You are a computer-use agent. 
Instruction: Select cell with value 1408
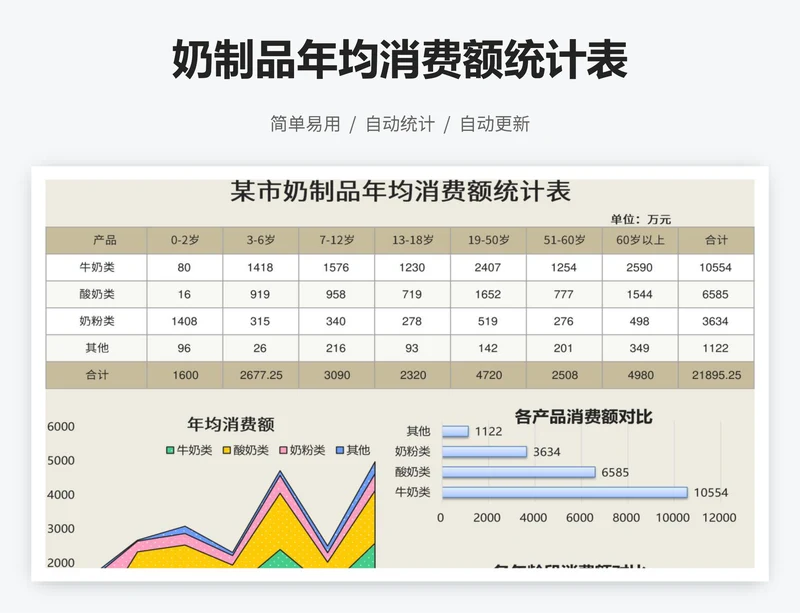click(x=185, y=322)
